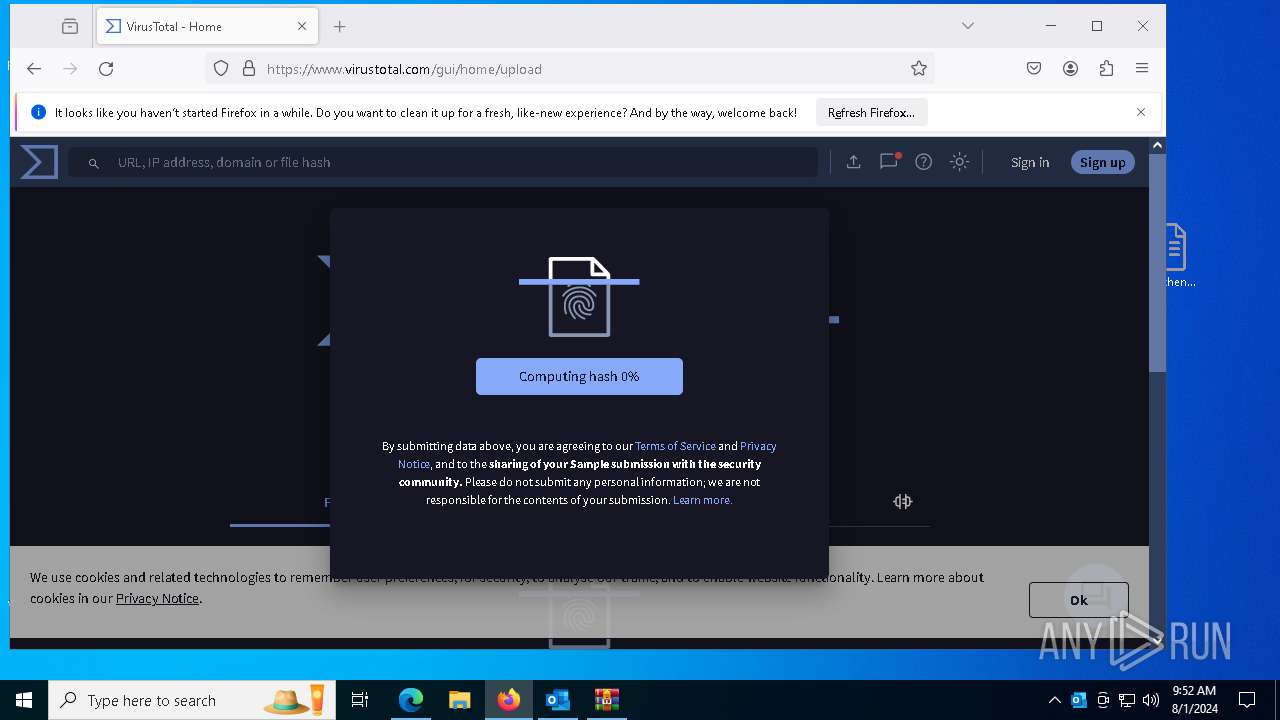The height and width of the screenshot is (720, 1280).
Task: Open the upload file icon in VirusTotal header
Action: [x=853, y=162]
